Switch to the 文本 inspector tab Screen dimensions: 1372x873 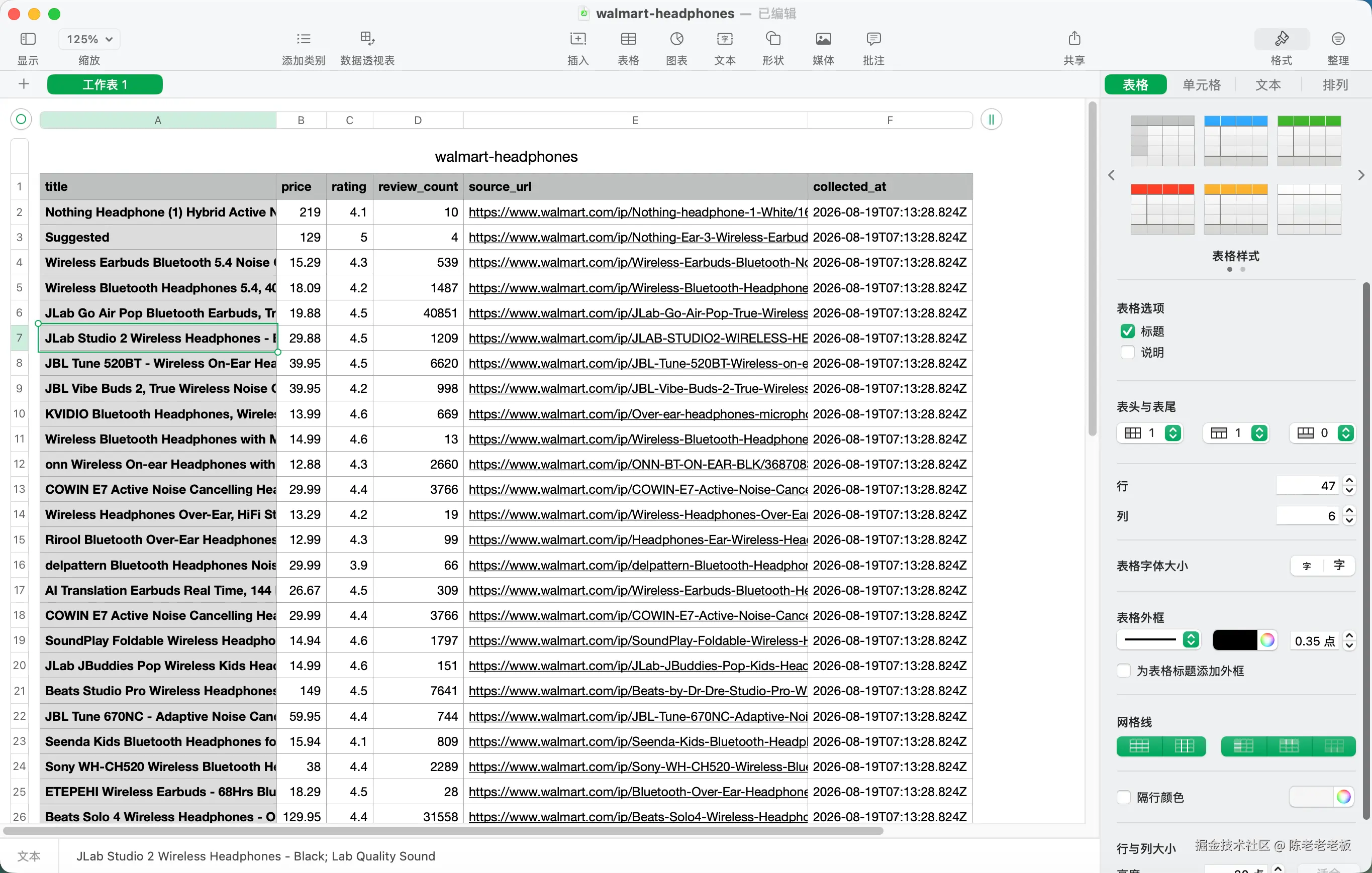coord(1268,85)
